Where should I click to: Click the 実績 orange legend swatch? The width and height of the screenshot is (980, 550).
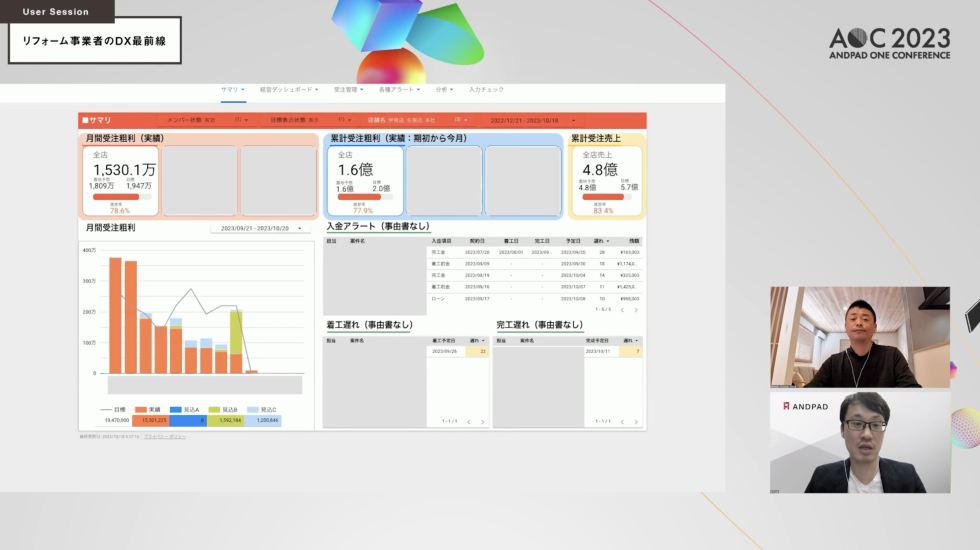141,410
